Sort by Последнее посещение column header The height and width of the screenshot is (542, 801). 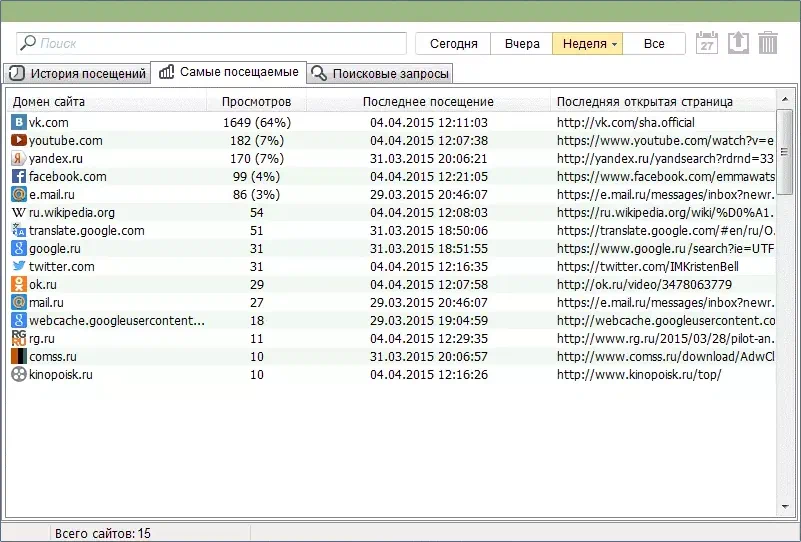click(x=428, y=101)
